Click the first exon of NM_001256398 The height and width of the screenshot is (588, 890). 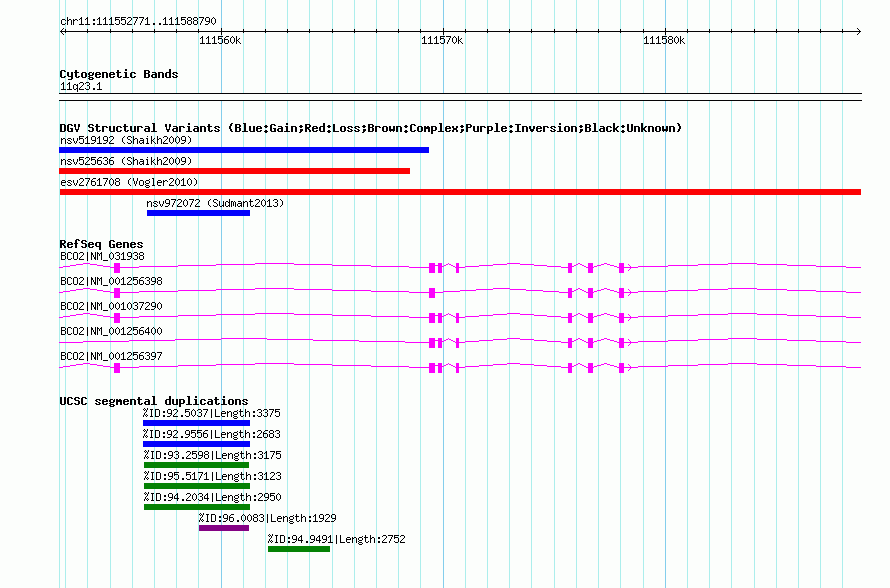click(x=117, y=293)
